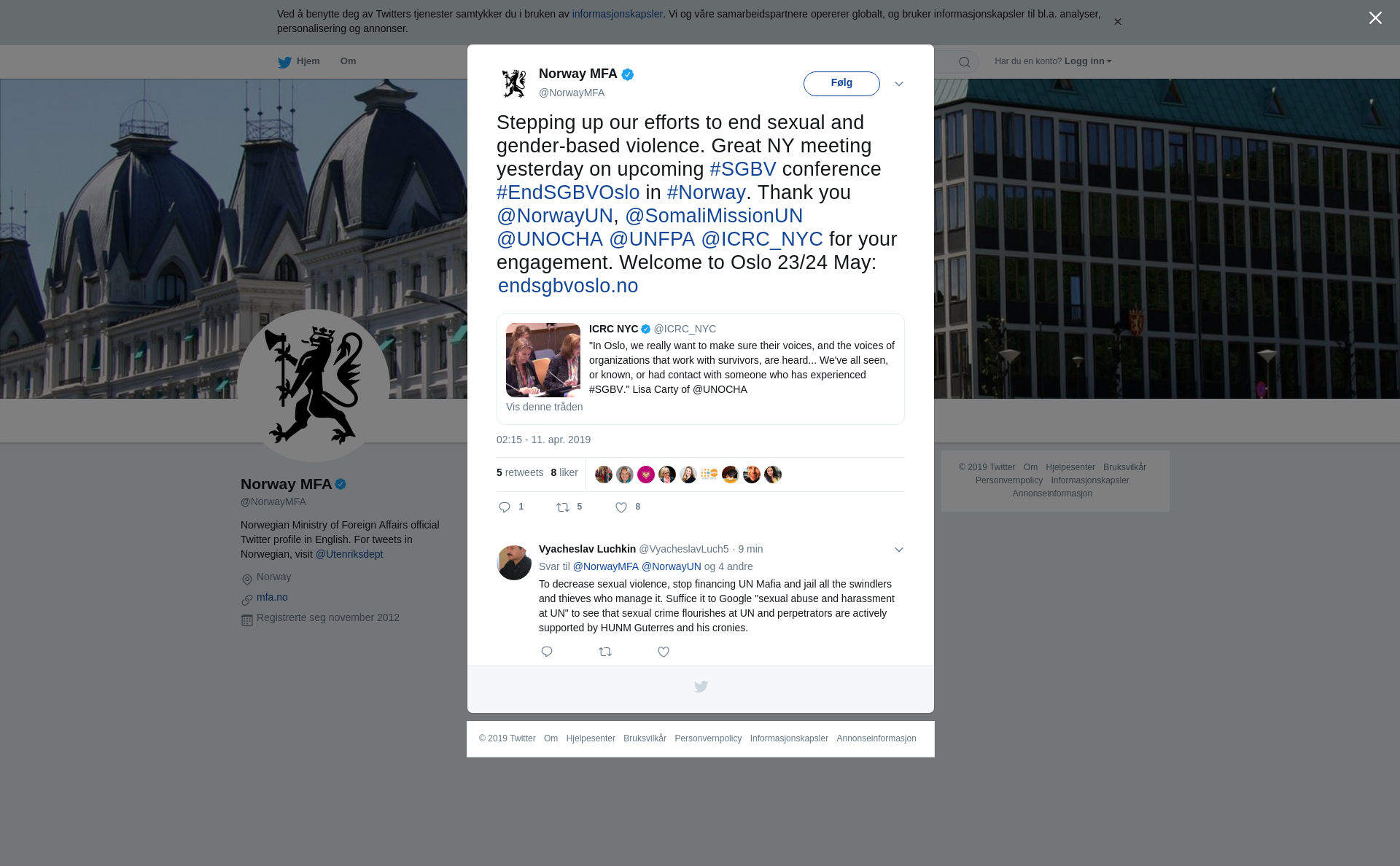Screen dimensions: 1400x866
Task: Dismiss the cookie notice banner
Action: tap(1117, 22)
